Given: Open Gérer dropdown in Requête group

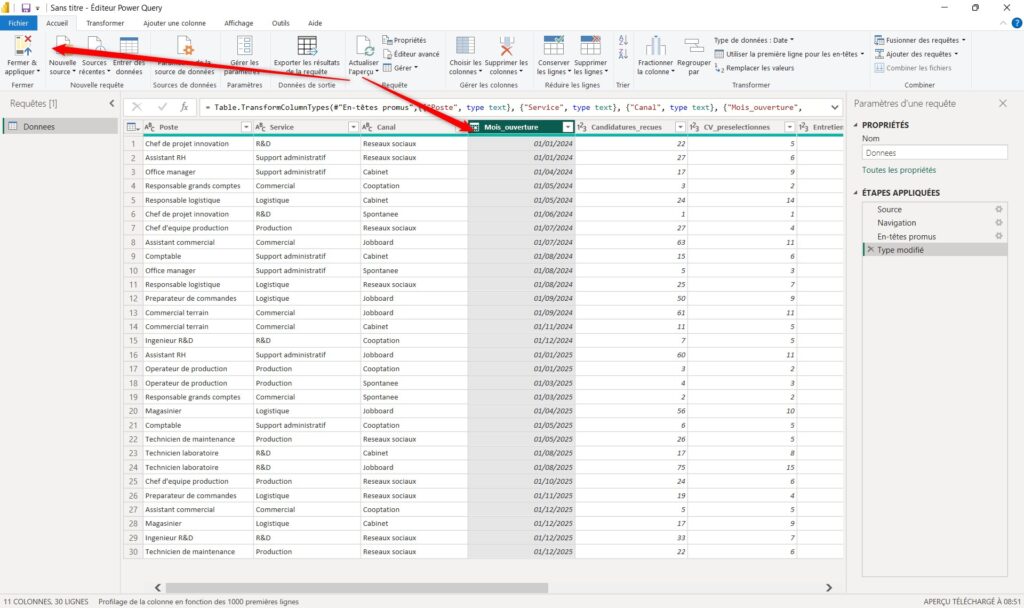Looking at the screenshot, I should 400,67.
